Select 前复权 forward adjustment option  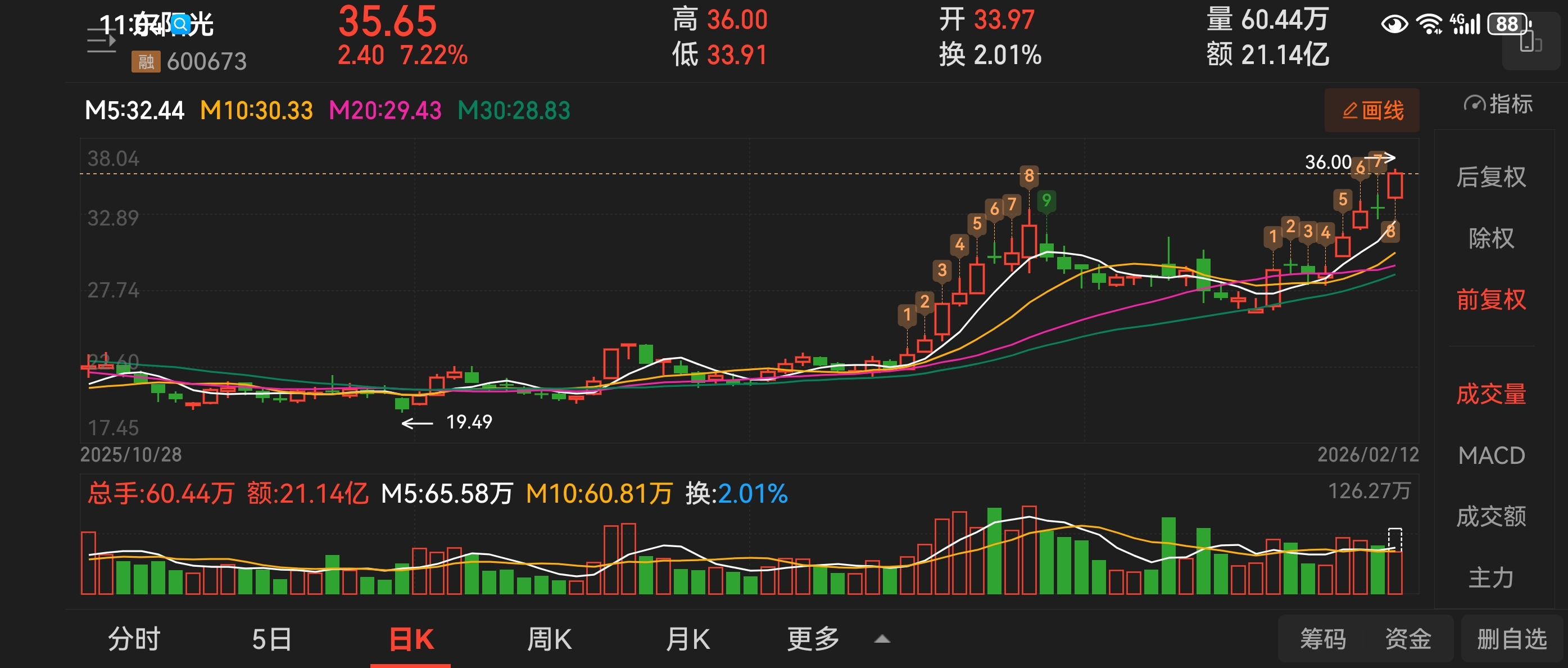click(x=1490, y=300)
